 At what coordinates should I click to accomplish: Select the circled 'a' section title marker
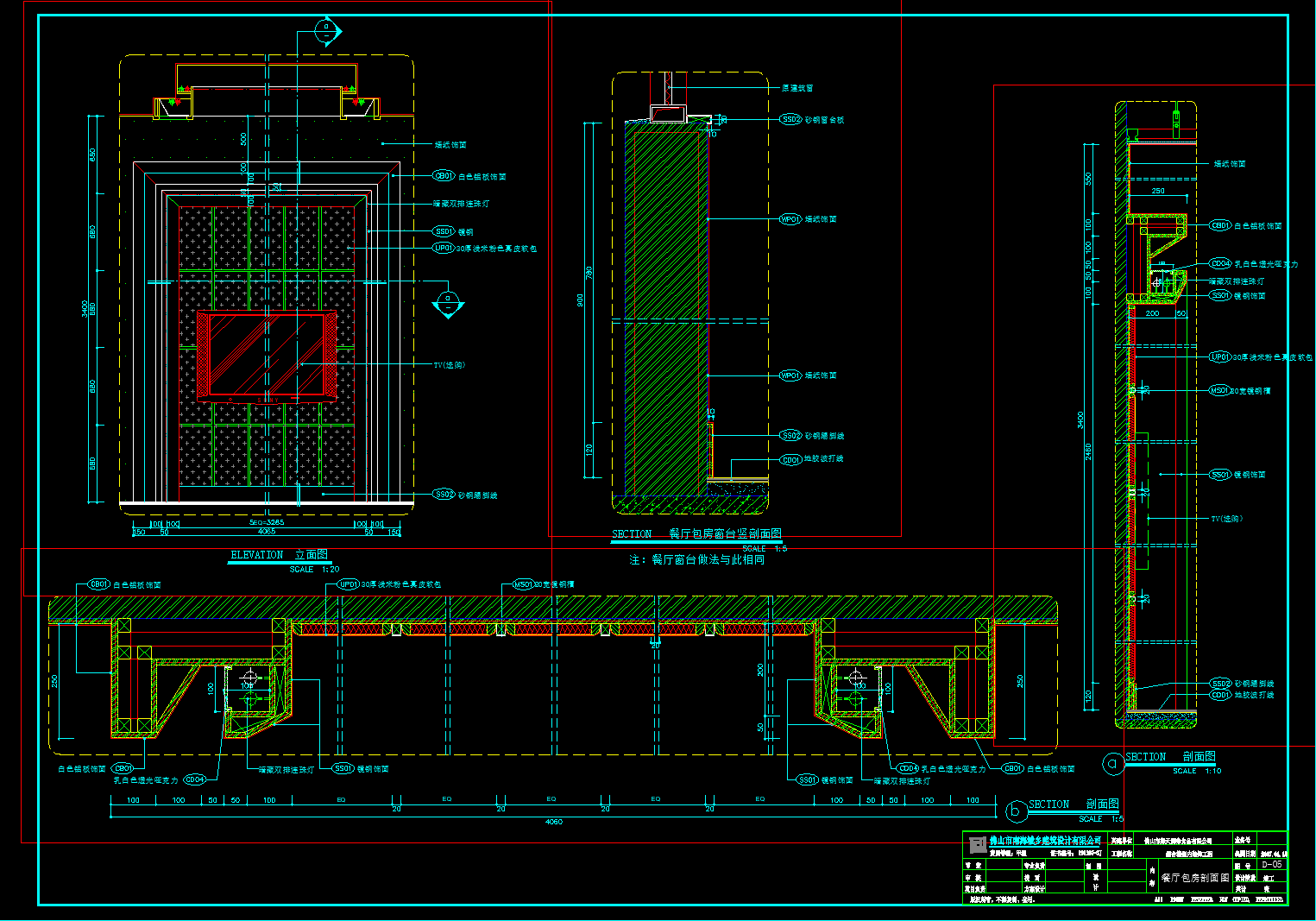pos(1113,763)
